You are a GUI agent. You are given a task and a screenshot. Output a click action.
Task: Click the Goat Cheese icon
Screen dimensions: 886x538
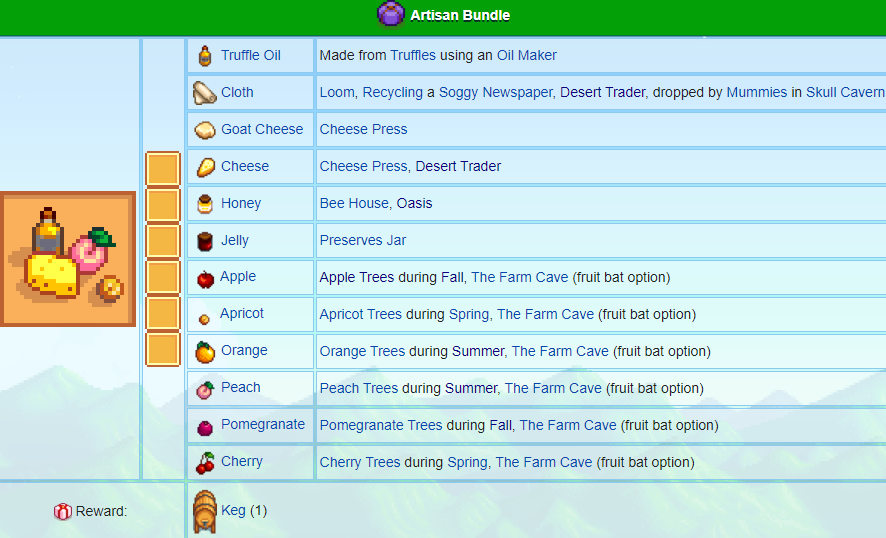(x=205, y=130)
